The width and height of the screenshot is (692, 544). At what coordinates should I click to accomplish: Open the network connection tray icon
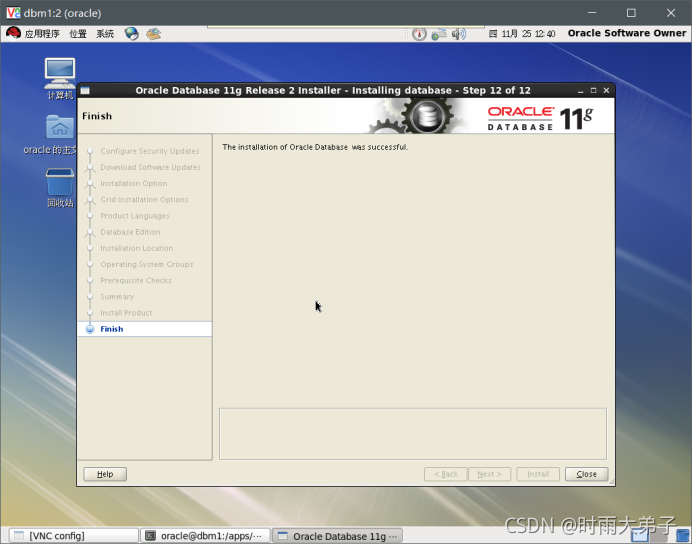click(439, 34)
